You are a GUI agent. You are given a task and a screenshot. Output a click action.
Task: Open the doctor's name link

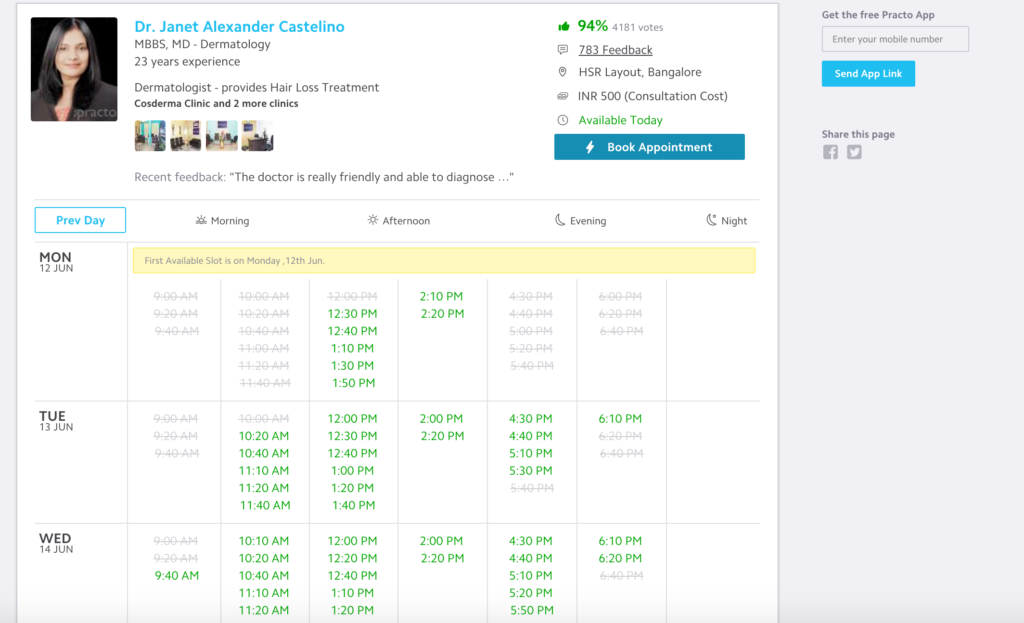[x=239, y=26]
